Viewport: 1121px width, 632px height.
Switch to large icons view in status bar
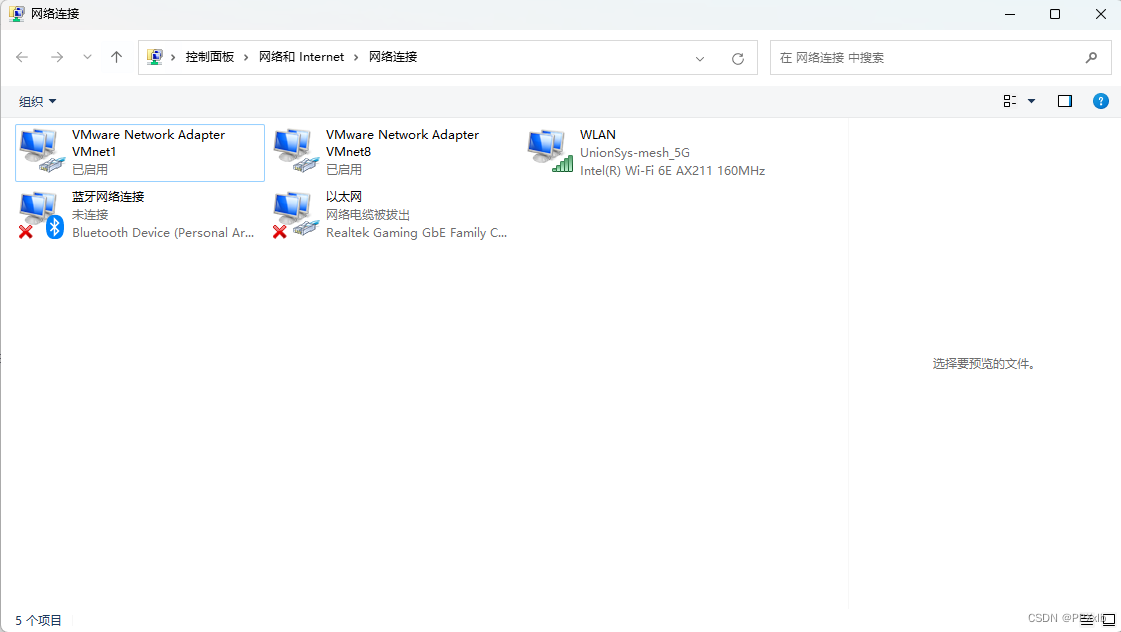[x=1109, y=620]
